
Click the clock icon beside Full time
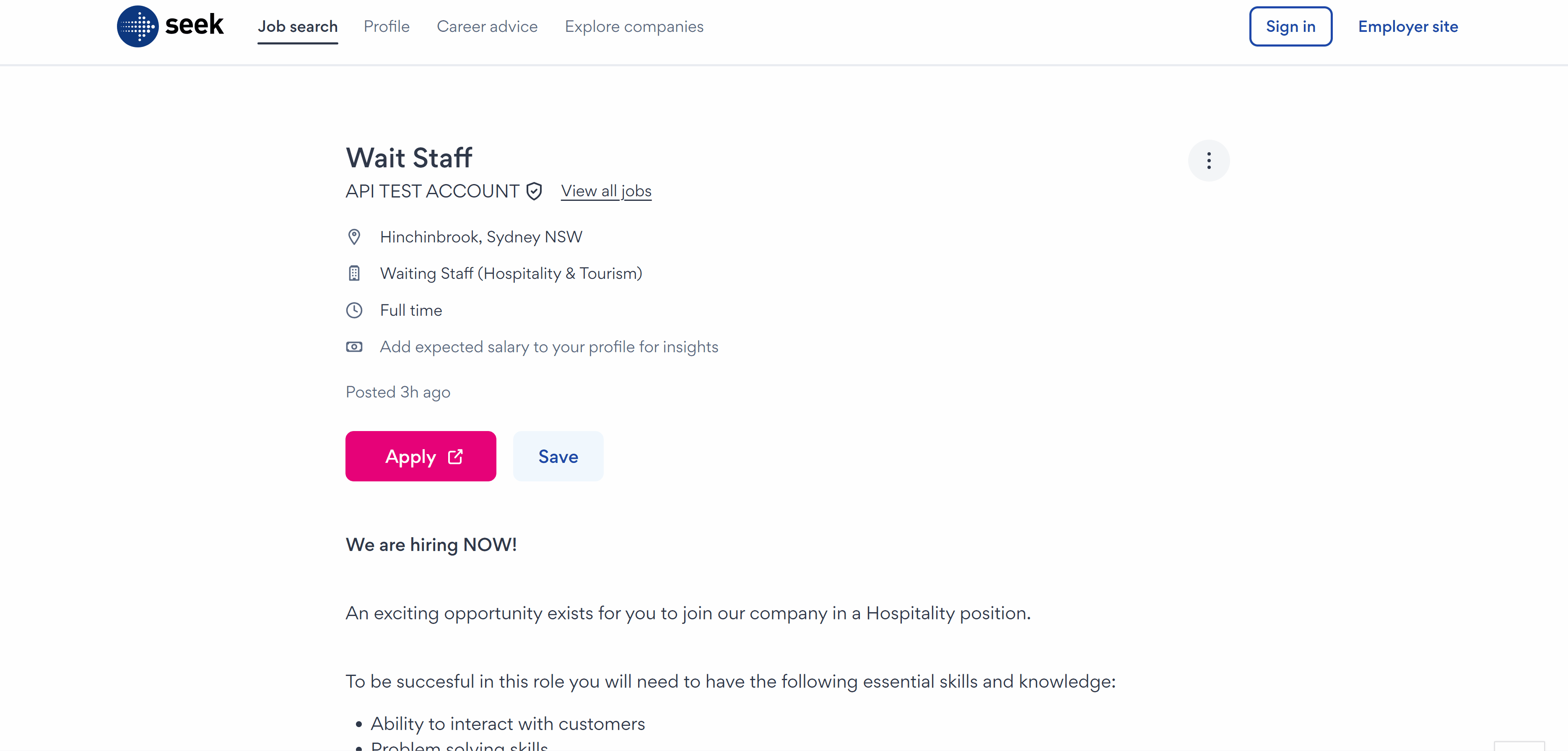(354, 310)
